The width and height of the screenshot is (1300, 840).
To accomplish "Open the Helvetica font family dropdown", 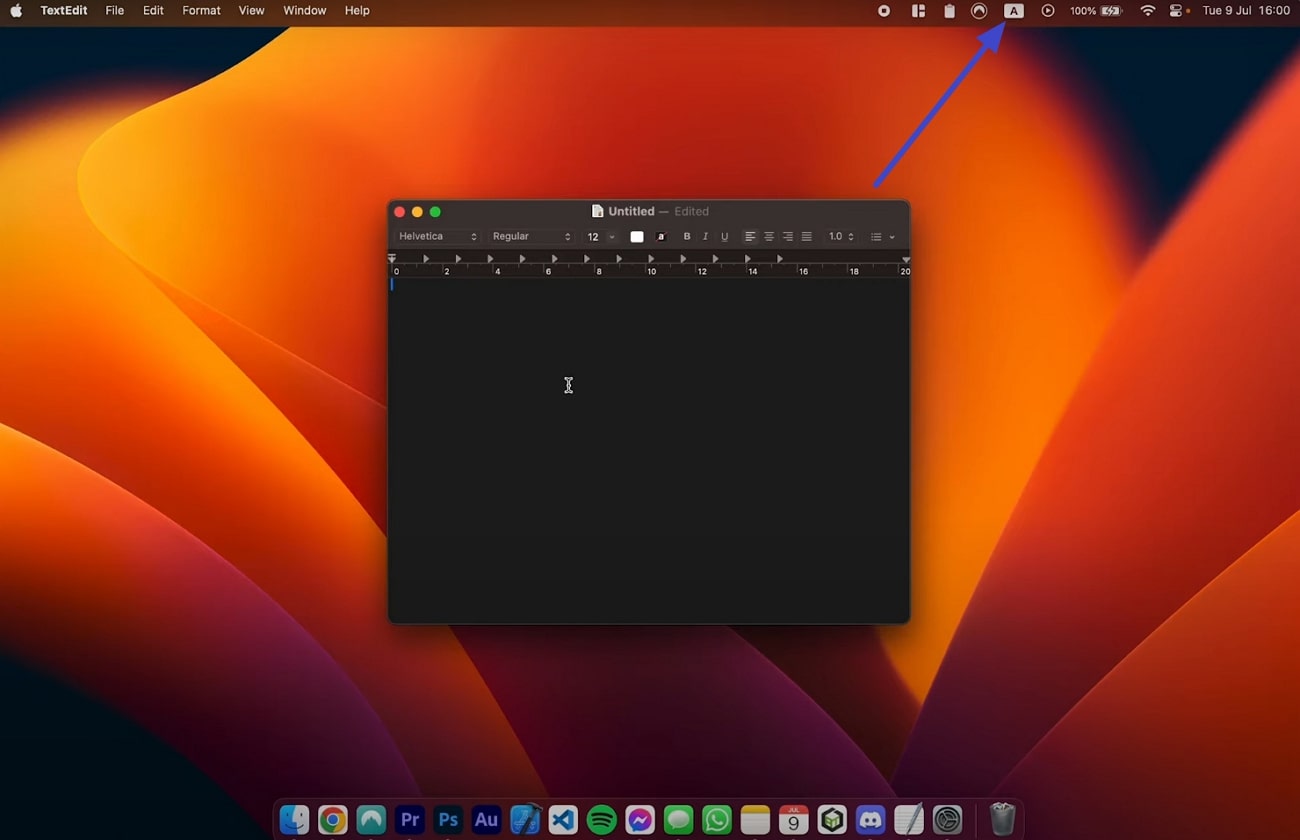I will (x=438, y=237).
